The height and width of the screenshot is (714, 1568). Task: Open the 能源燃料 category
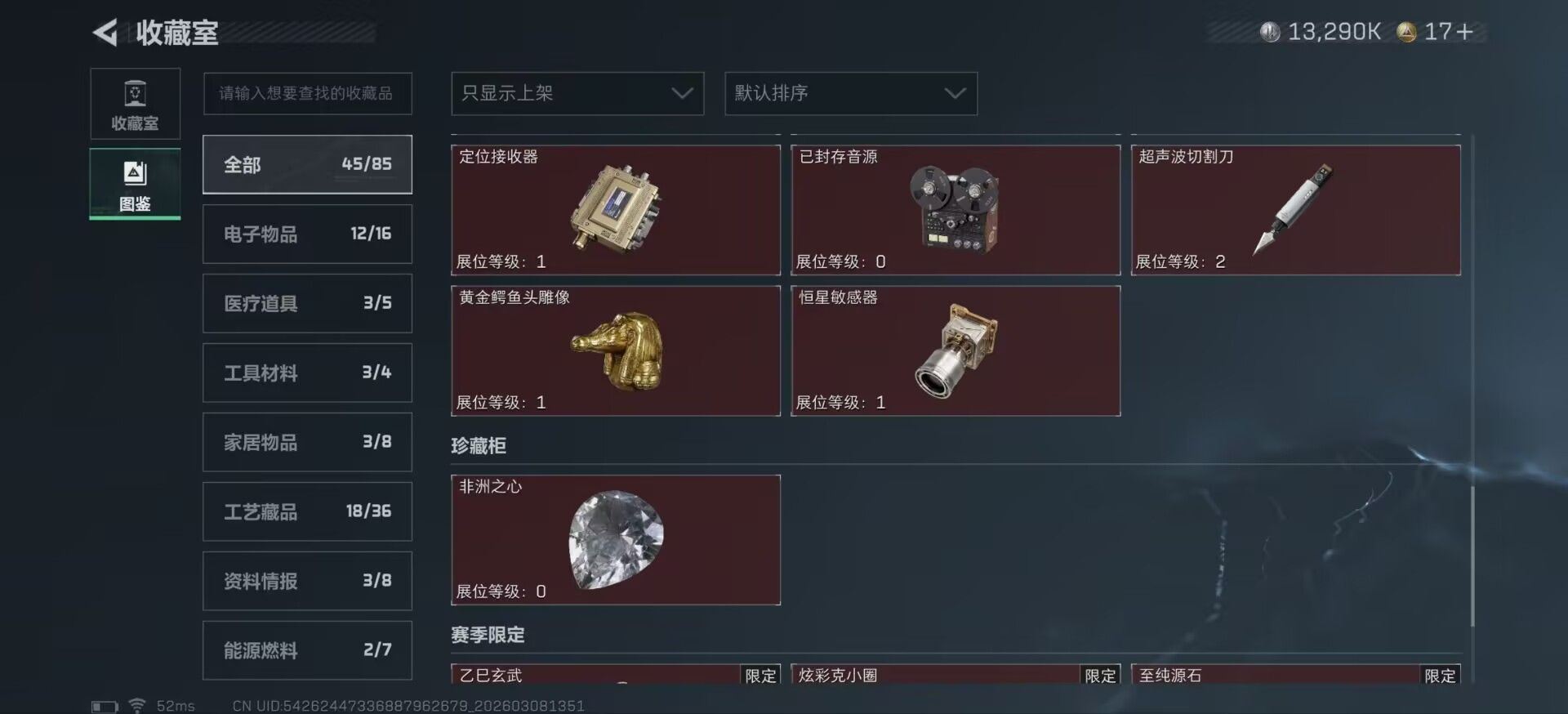(307, 650)
